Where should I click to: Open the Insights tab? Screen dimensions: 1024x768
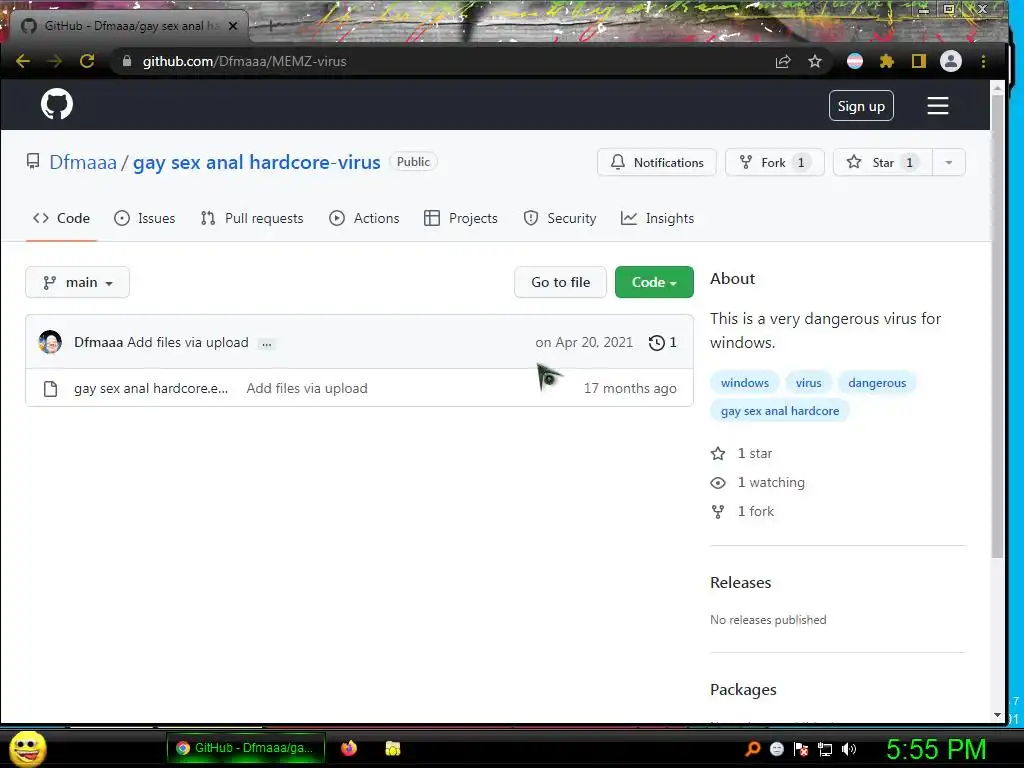pos(657,218)
